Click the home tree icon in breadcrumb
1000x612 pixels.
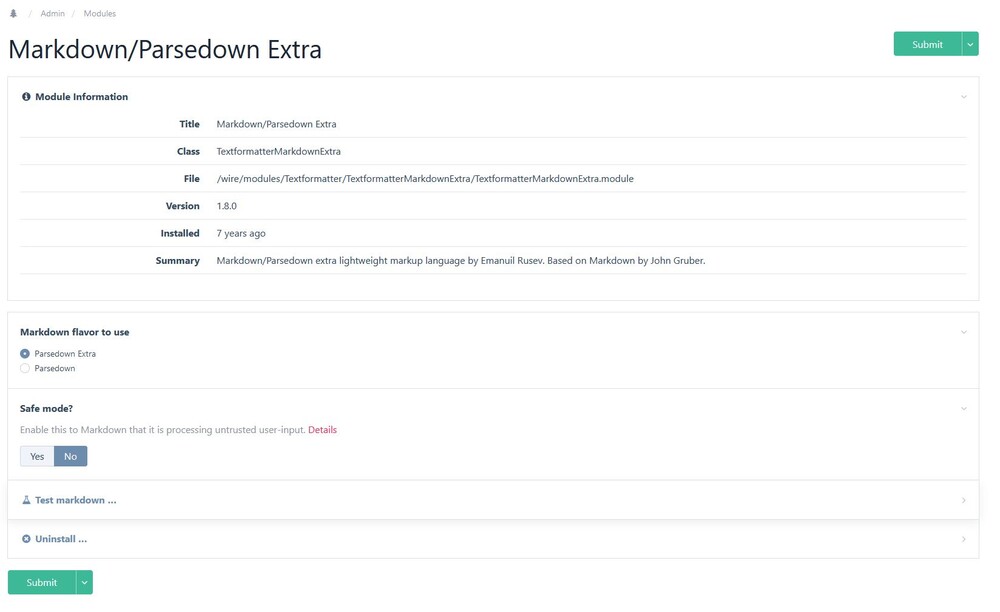pyautogui.click(x=14, y=14)
